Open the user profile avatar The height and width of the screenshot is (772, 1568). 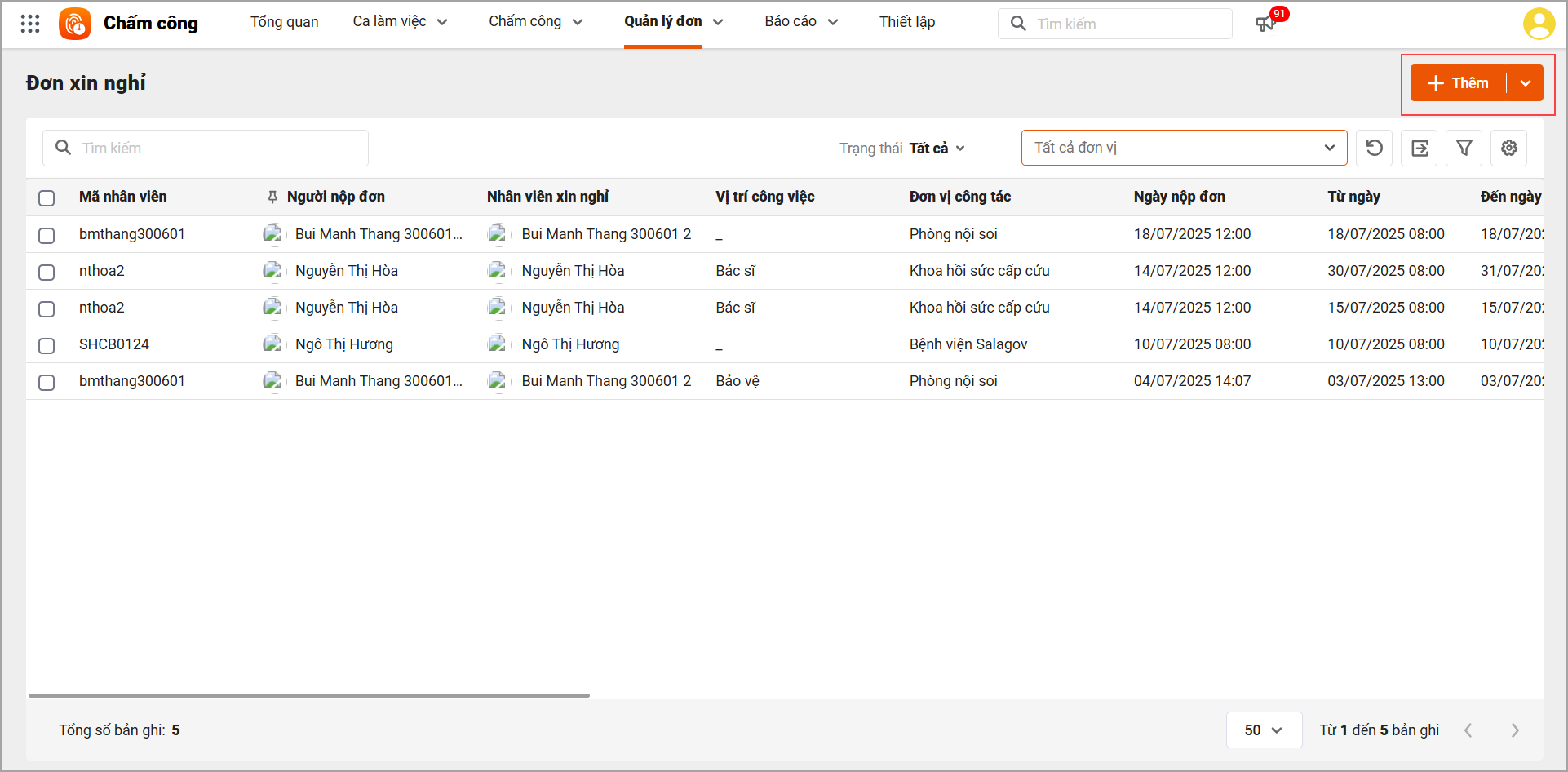(x=1539, y=24)
